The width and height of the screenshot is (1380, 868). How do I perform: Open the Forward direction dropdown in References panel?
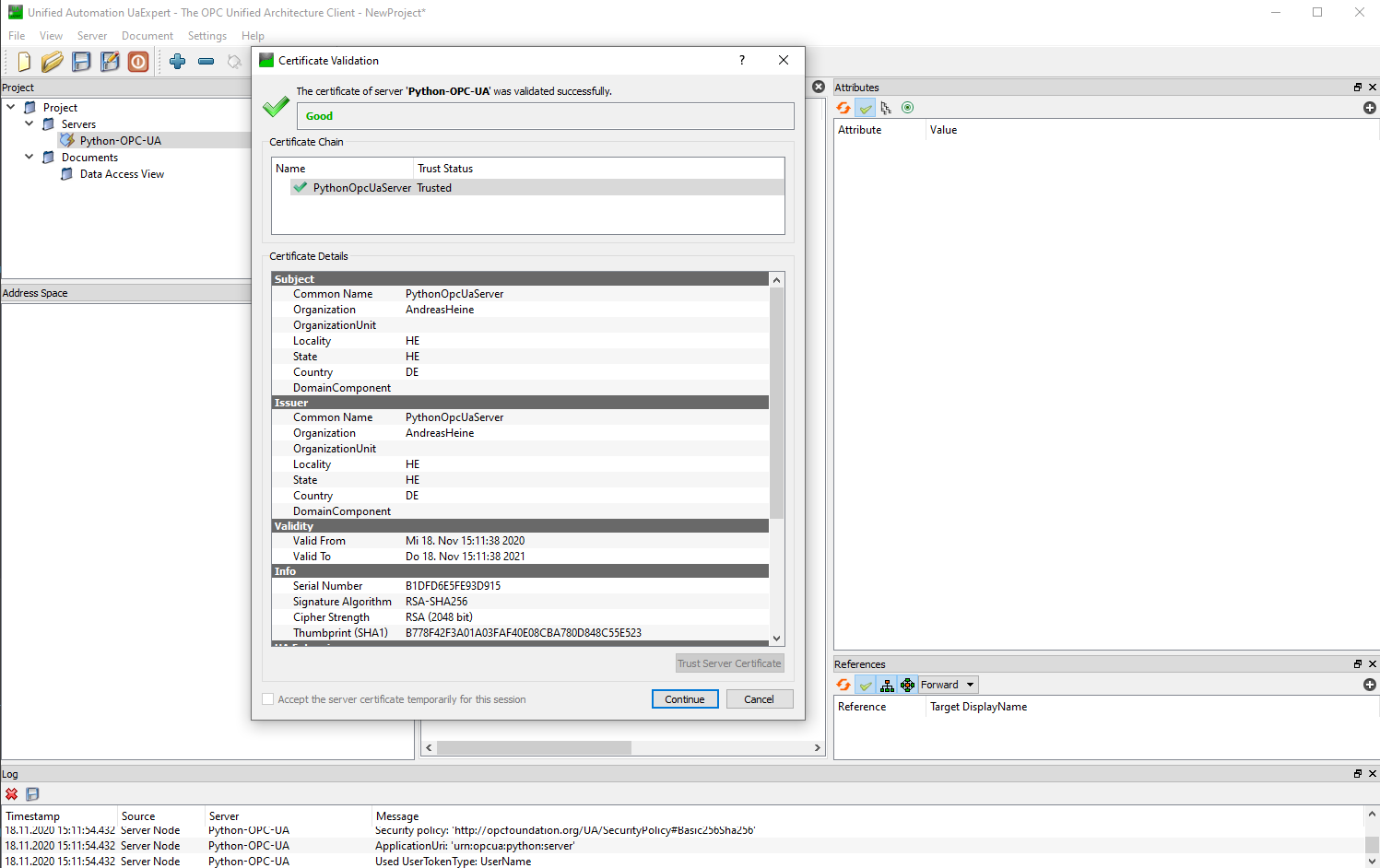pos(947,685)
